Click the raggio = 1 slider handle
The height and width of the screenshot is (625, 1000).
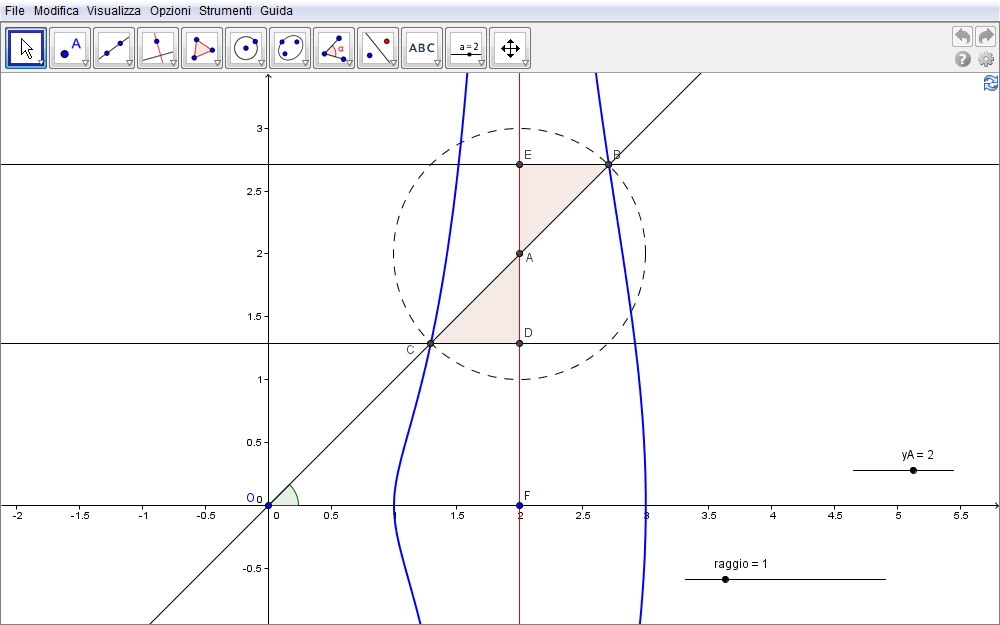(725, 579)
